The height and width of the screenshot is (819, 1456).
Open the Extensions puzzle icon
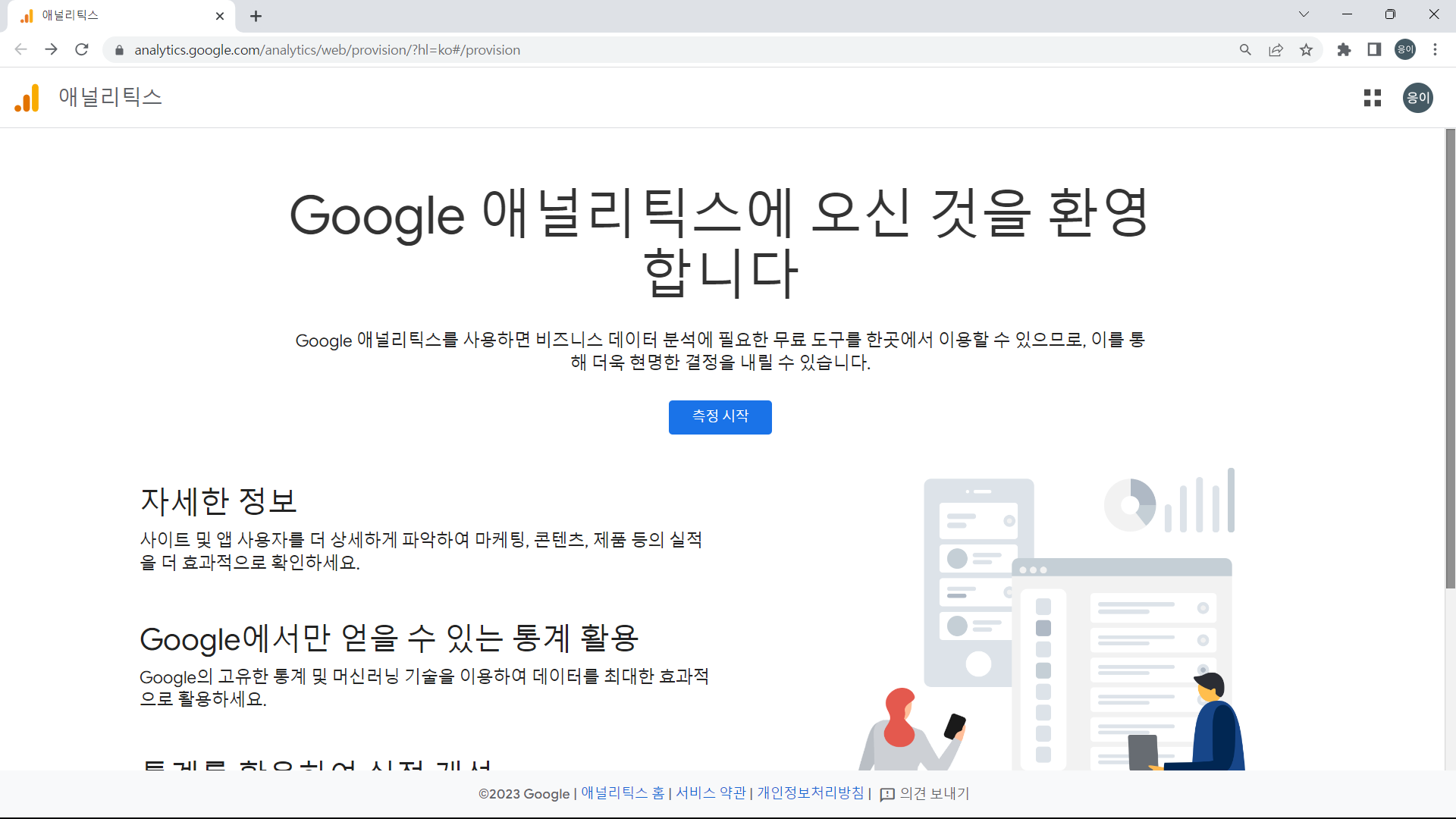[x=1345, y=49]
